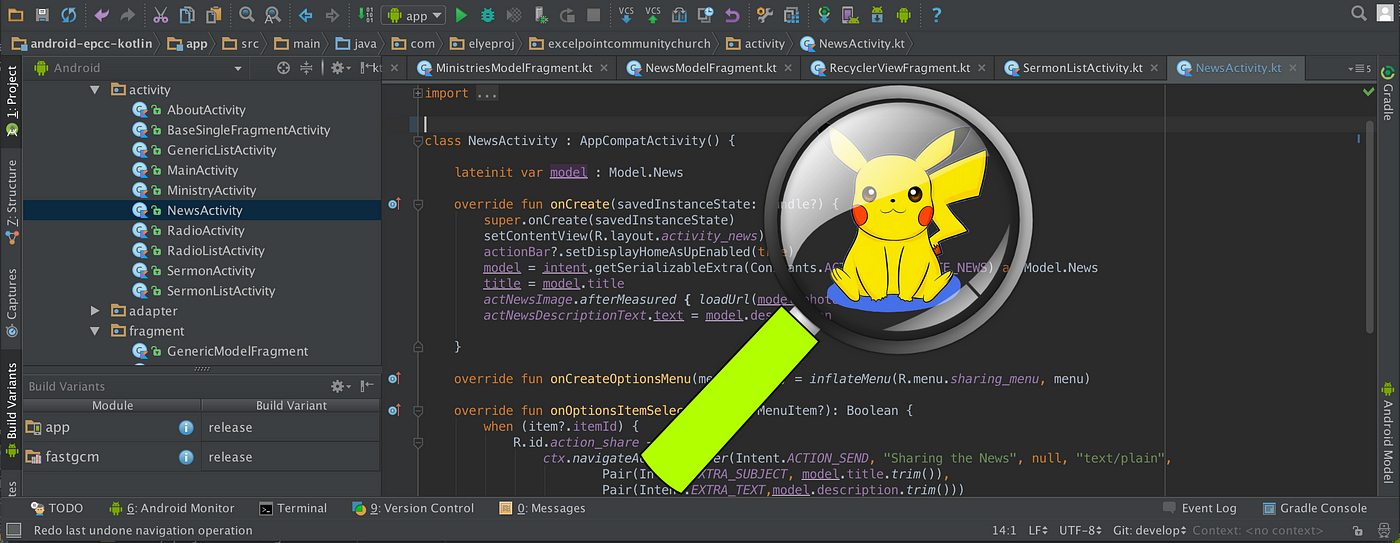Click the blue Back navigation arrow
Screen dimensions: 1400x543
pyautogui.click(x=306, y=15)
